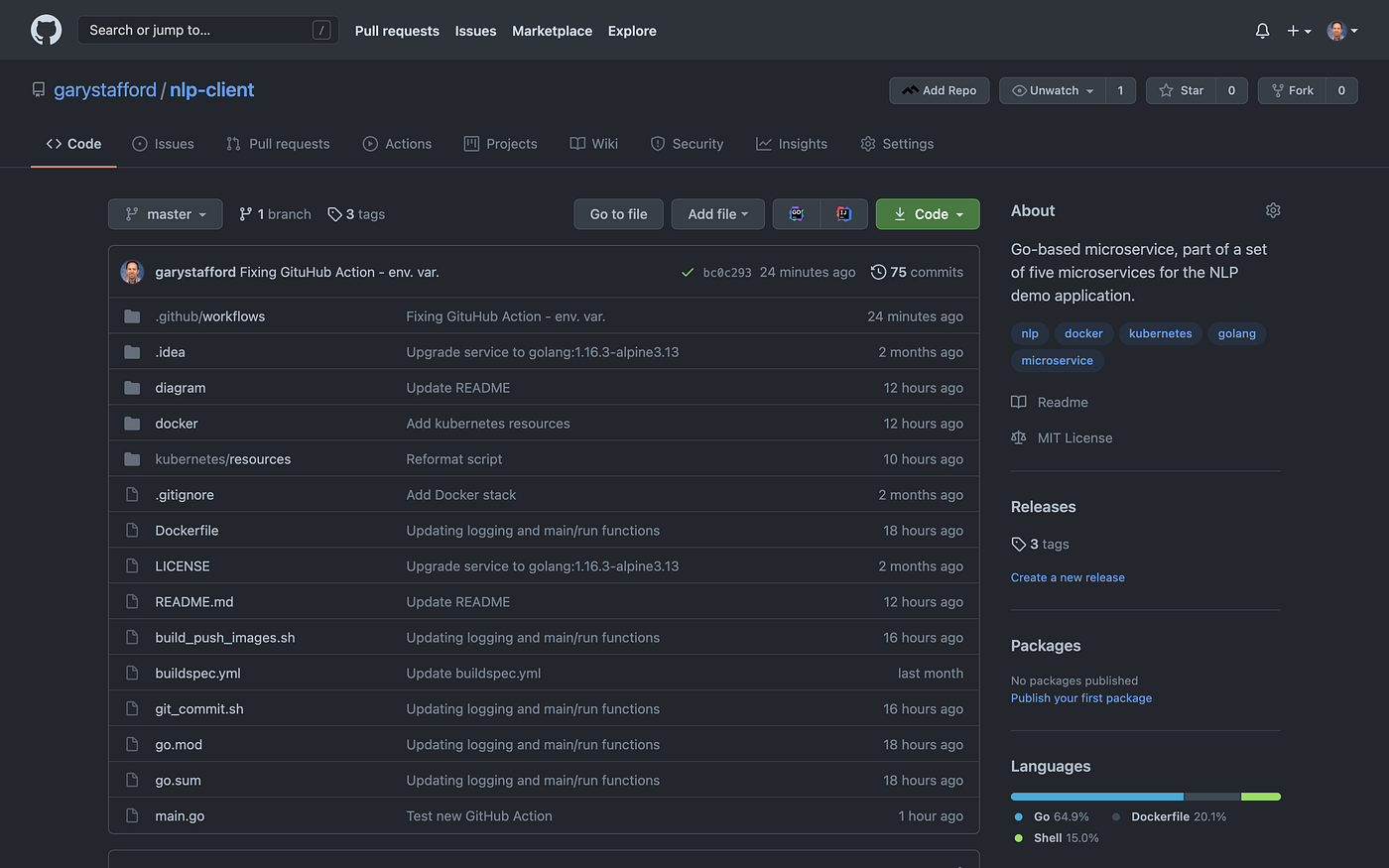Open the plus create-new menu

[x=1299, y=31]
